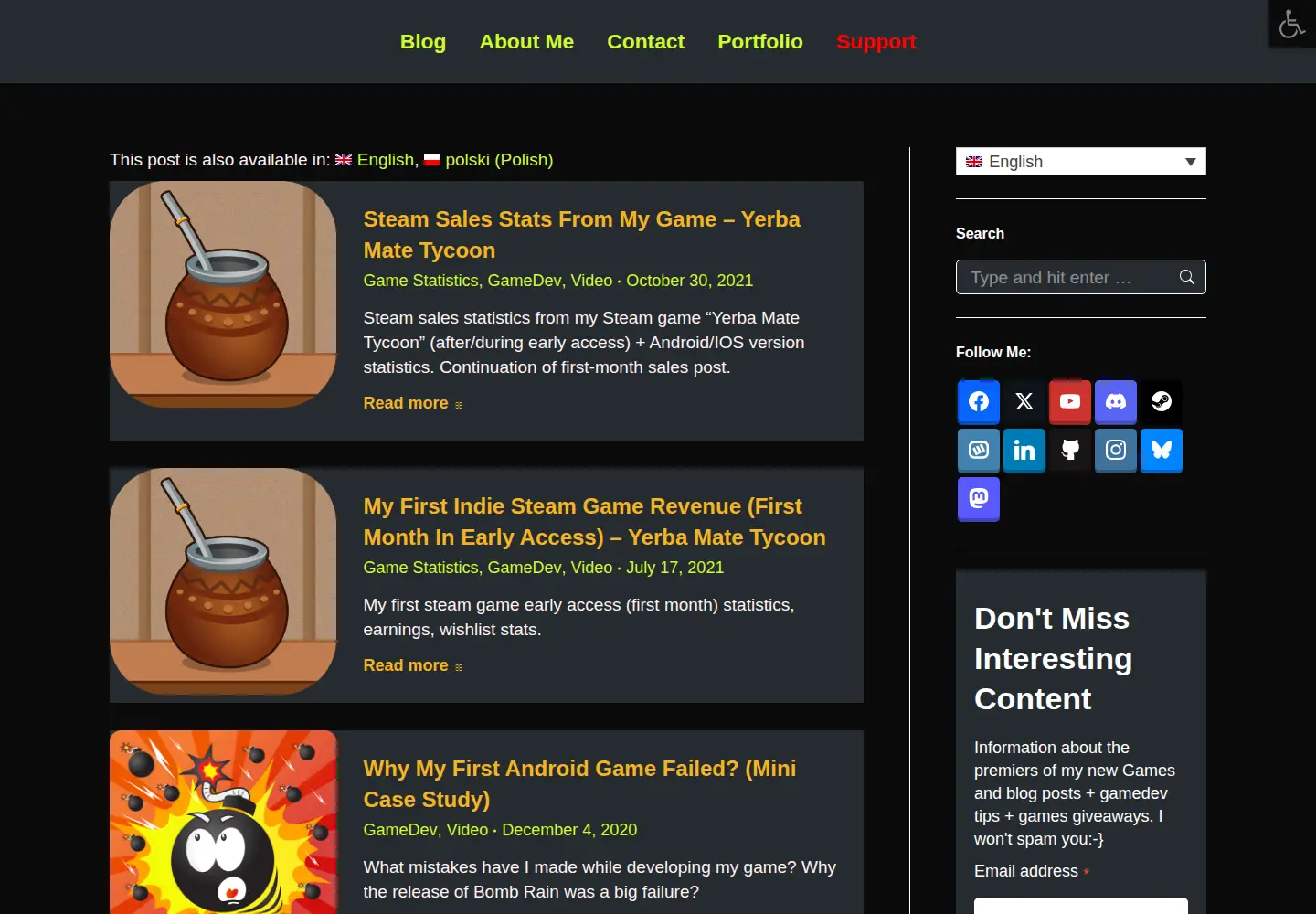The image size is (1316, 914).
Task: Click the search input field
Action: click(x=1081, y=277)
